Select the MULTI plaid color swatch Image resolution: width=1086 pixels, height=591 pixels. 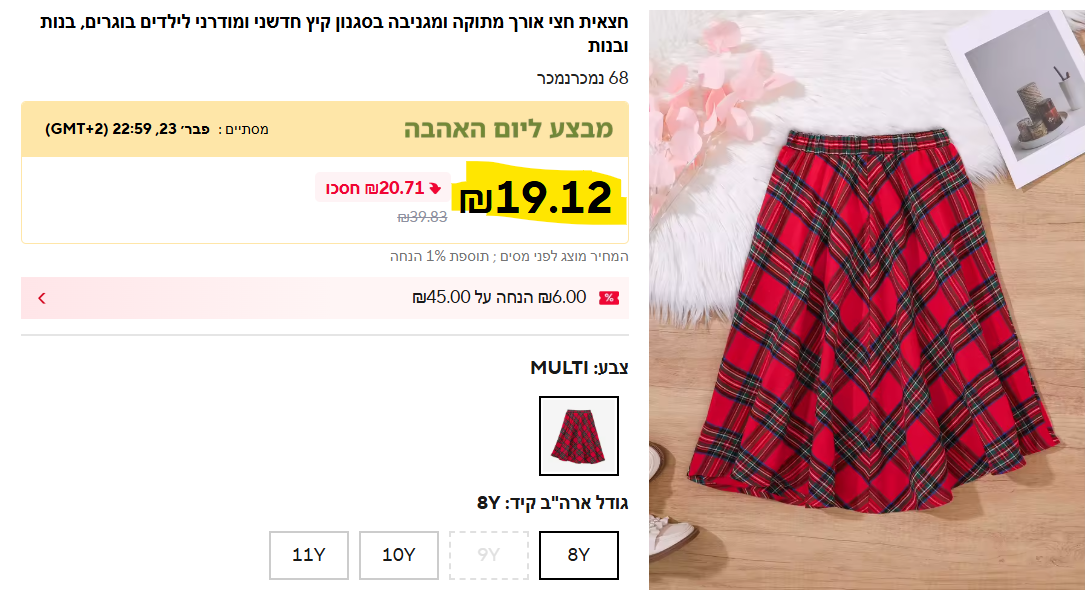[x=578, y=436]
